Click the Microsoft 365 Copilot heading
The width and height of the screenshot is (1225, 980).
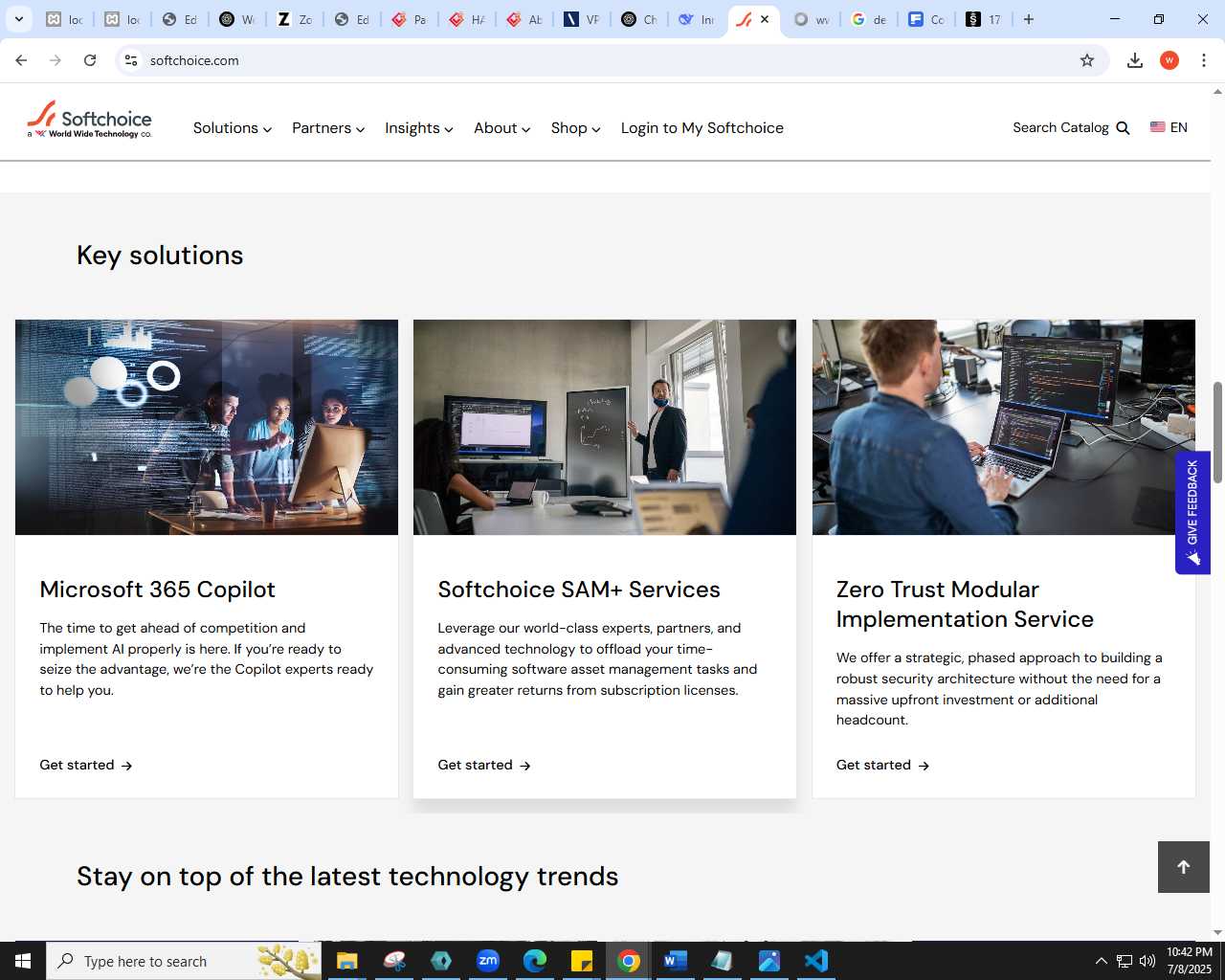point(157,590)
